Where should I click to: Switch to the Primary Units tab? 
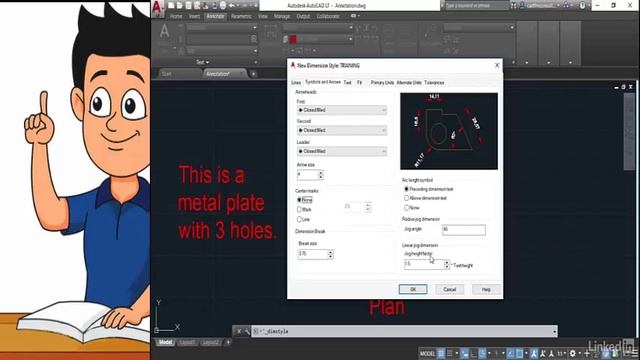[x=382, y=82]
